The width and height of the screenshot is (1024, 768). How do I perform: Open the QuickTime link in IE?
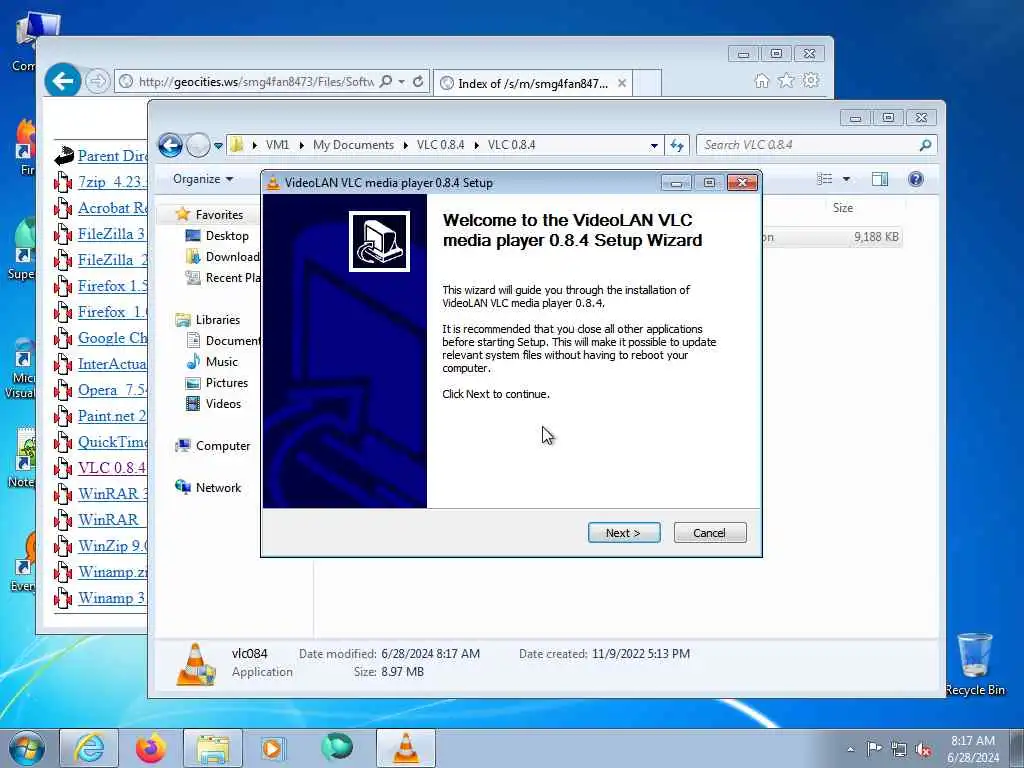(x=112, y=441)
